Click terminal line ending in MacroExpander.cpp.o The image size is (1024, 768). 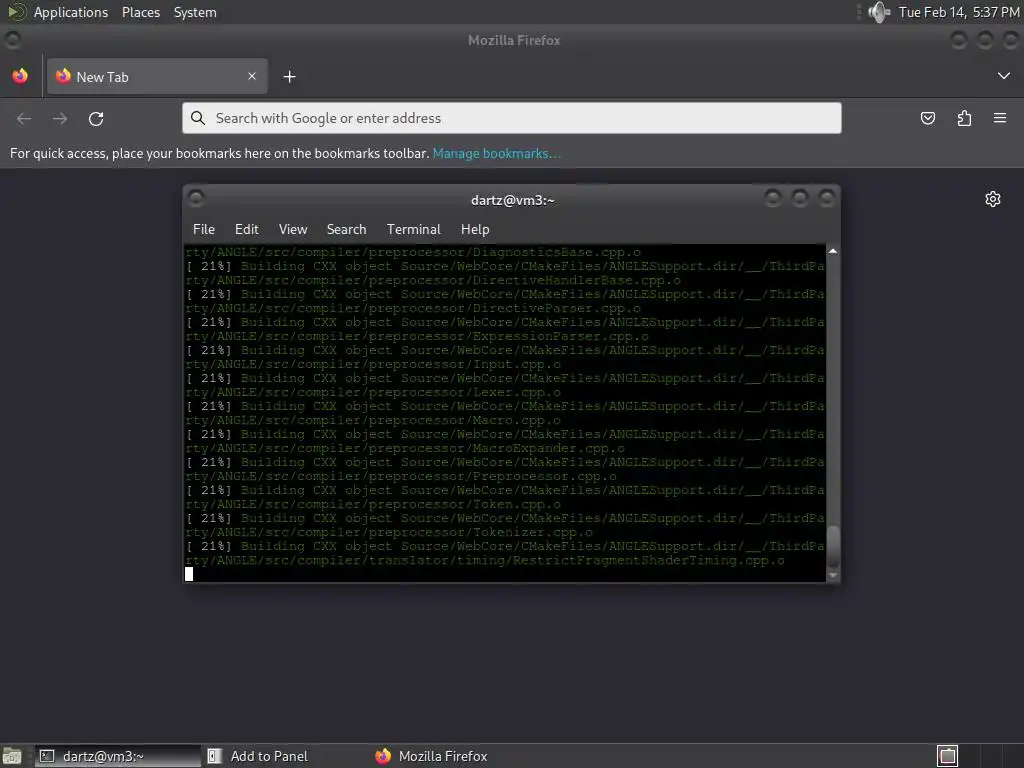(x=405, y=449)
